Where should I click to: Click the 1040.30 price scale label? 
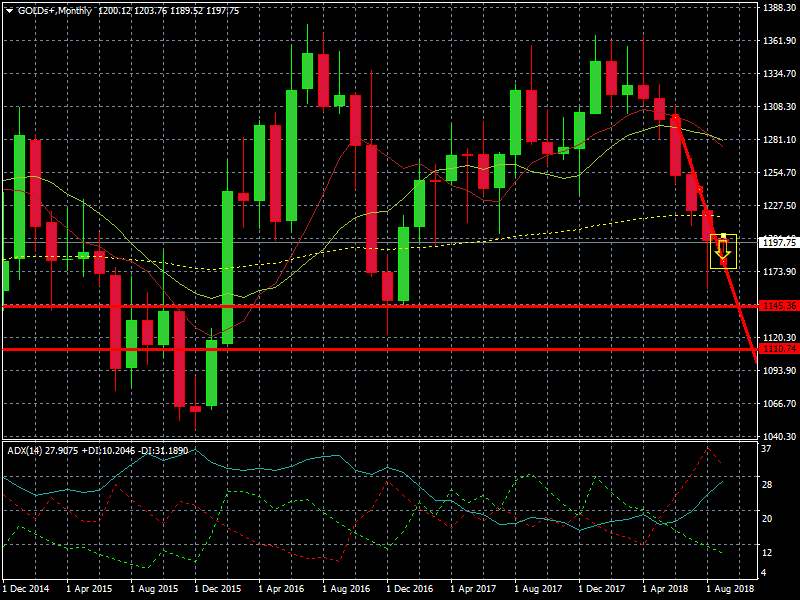[778, 437]
